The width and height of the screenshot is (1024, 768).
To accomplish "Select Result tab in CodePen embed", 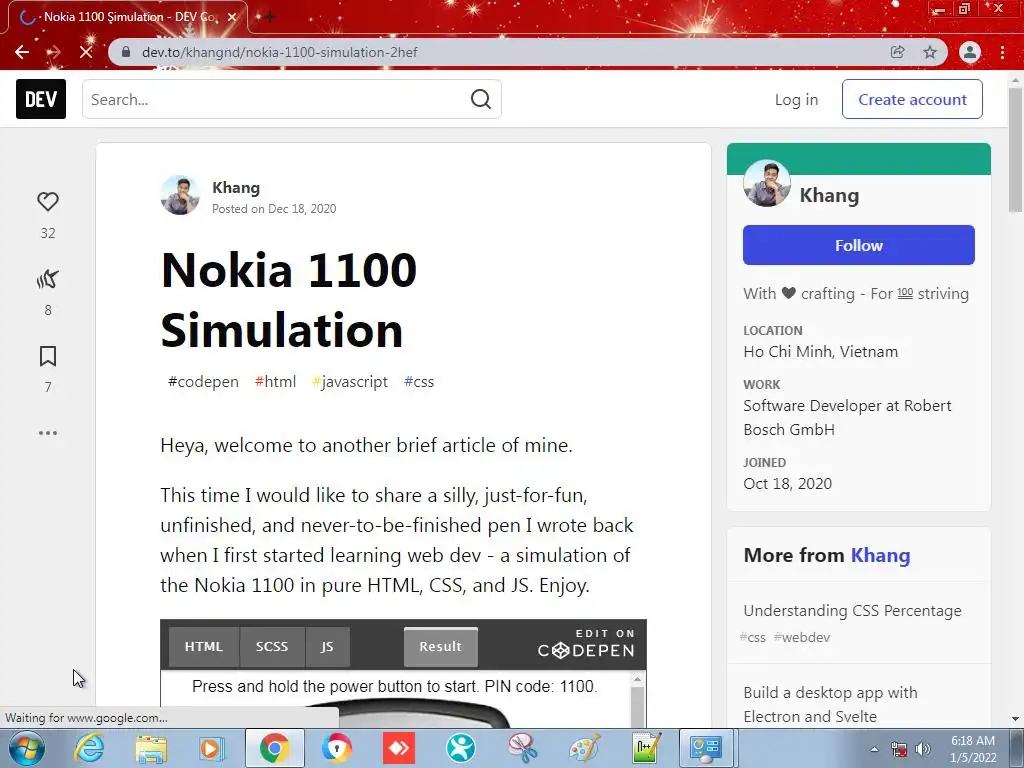I will 441,647.
